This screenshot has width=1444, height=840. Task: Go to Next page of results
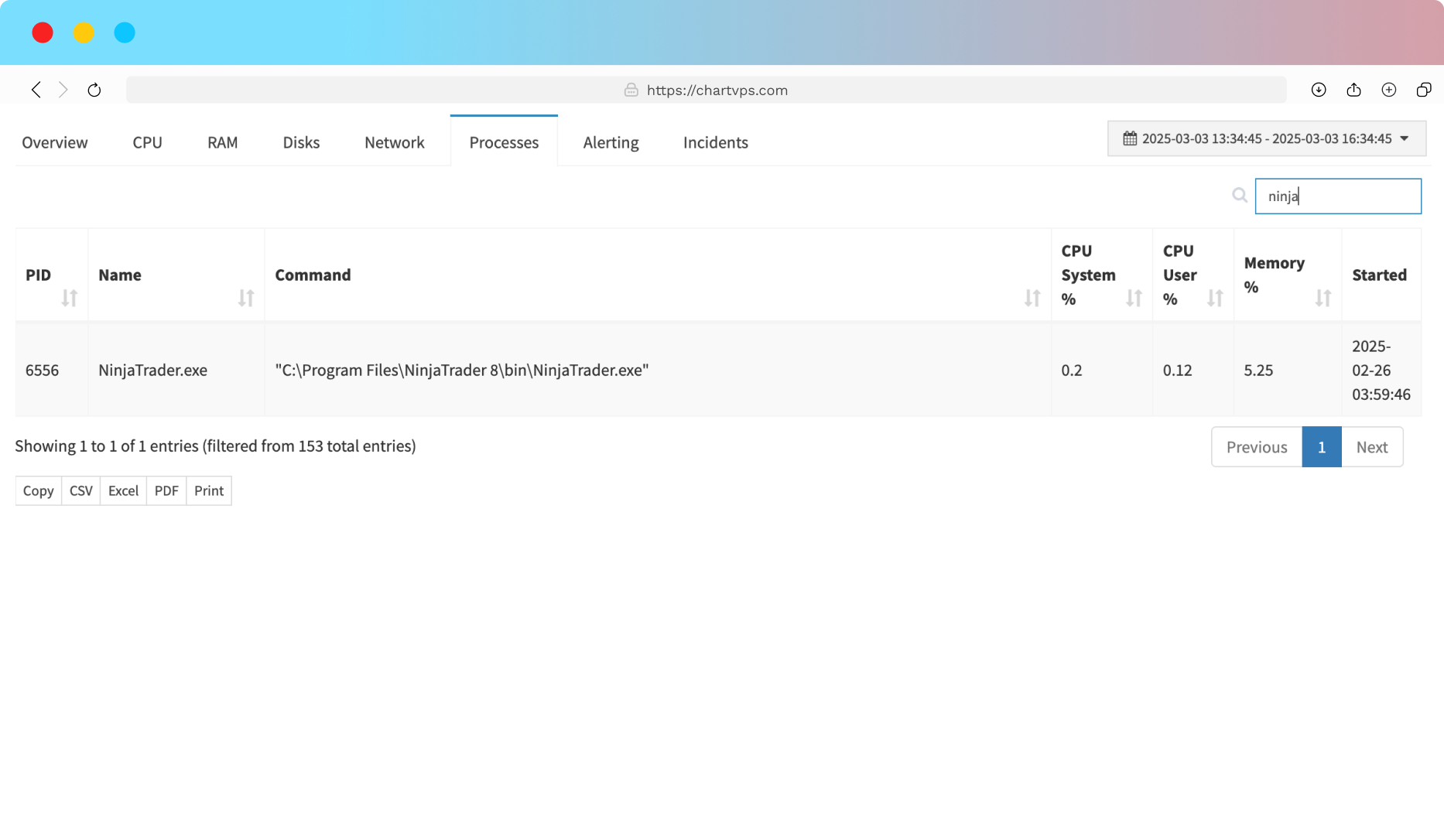pos(1371,447)
